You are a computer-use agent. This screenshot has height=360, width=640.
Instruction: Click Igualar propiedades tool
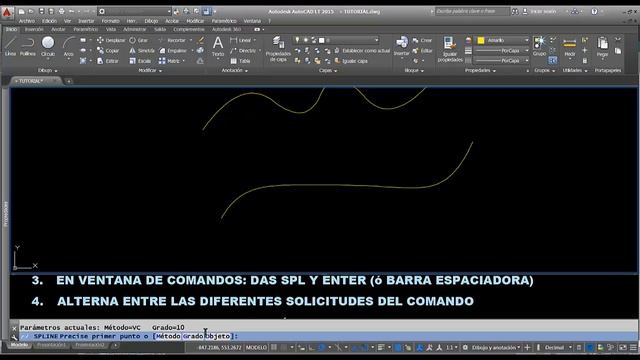point(450,49)
